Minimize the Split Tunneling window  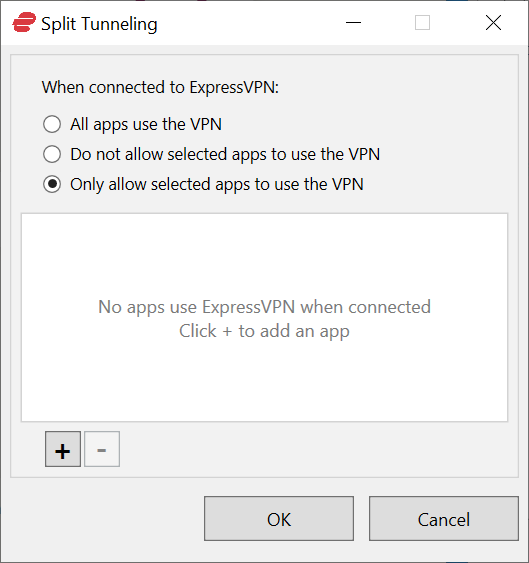[x=353, y=23]
